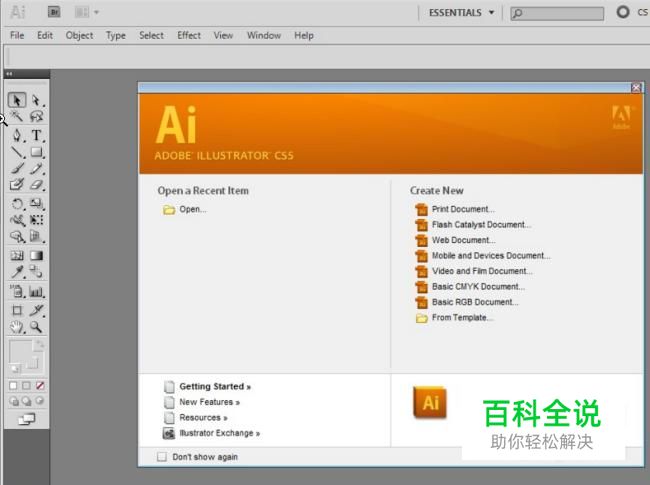The image size is (650, 485).
Task: Select the Gradient tool
Action: [x=36, y=255]
